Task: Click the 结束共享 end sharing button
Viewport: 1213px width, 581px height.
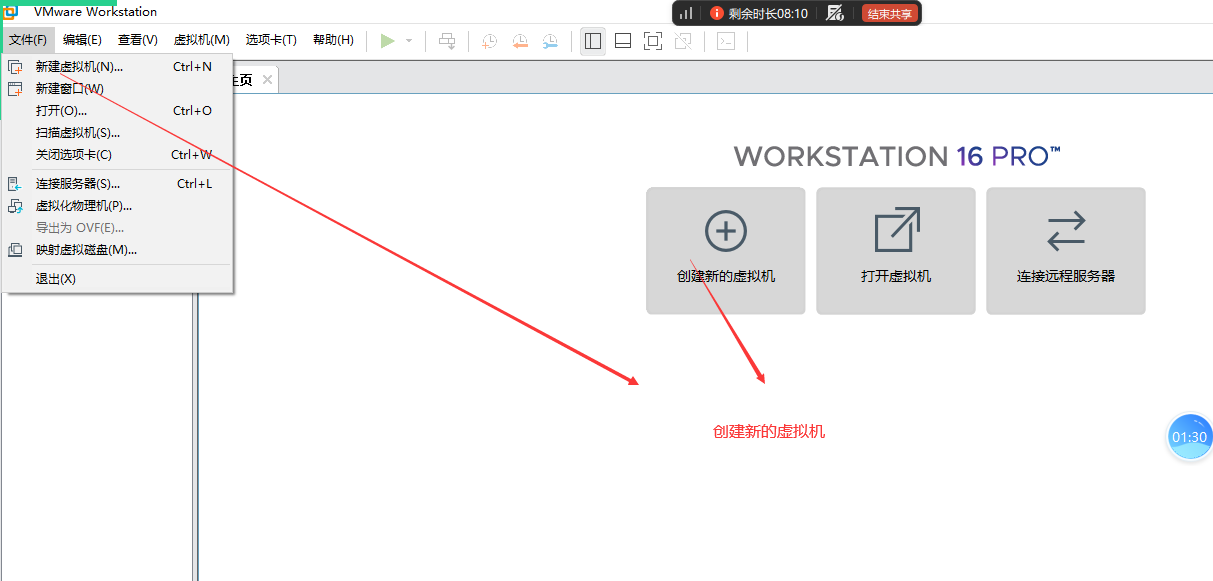Action: tap(890, 14)
